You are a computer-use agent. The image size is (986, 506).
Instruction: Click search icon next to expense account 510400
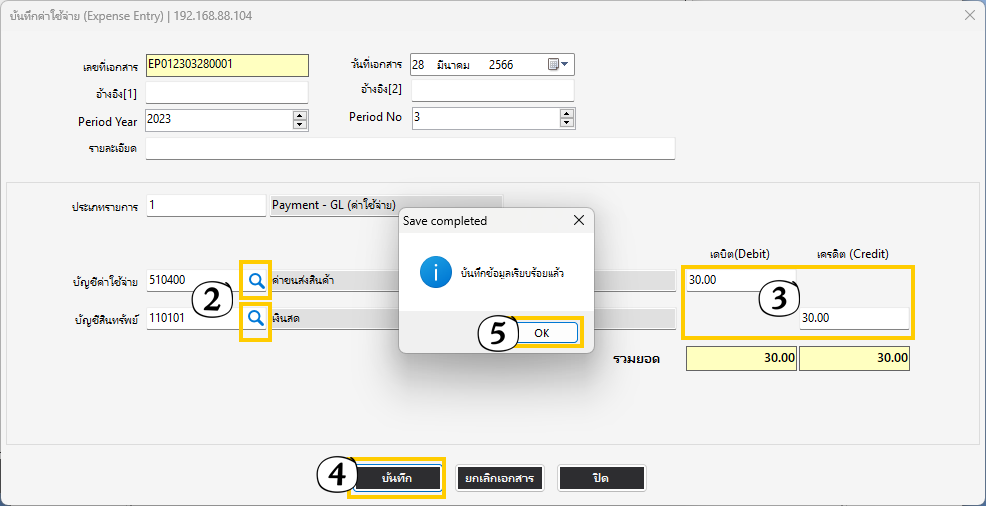(256, 280)
